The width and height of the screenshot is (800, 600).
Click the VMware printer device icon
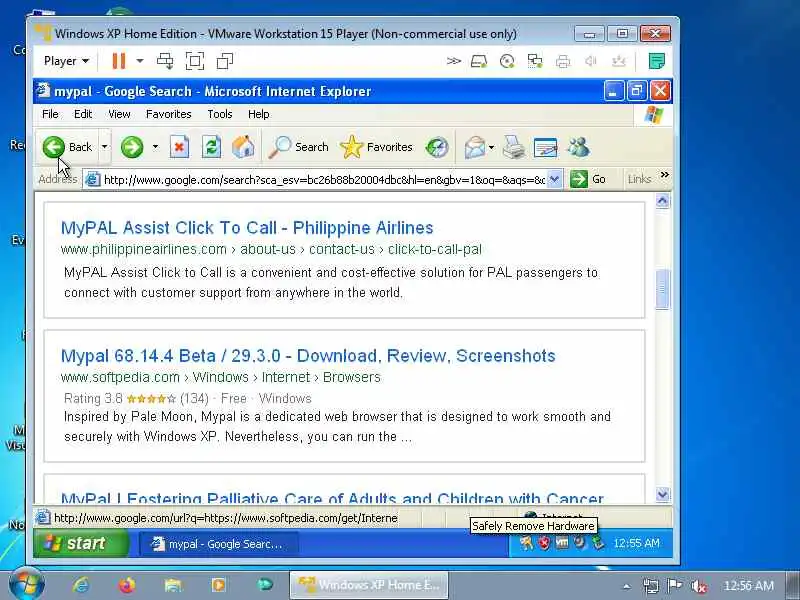coord(563,62)
